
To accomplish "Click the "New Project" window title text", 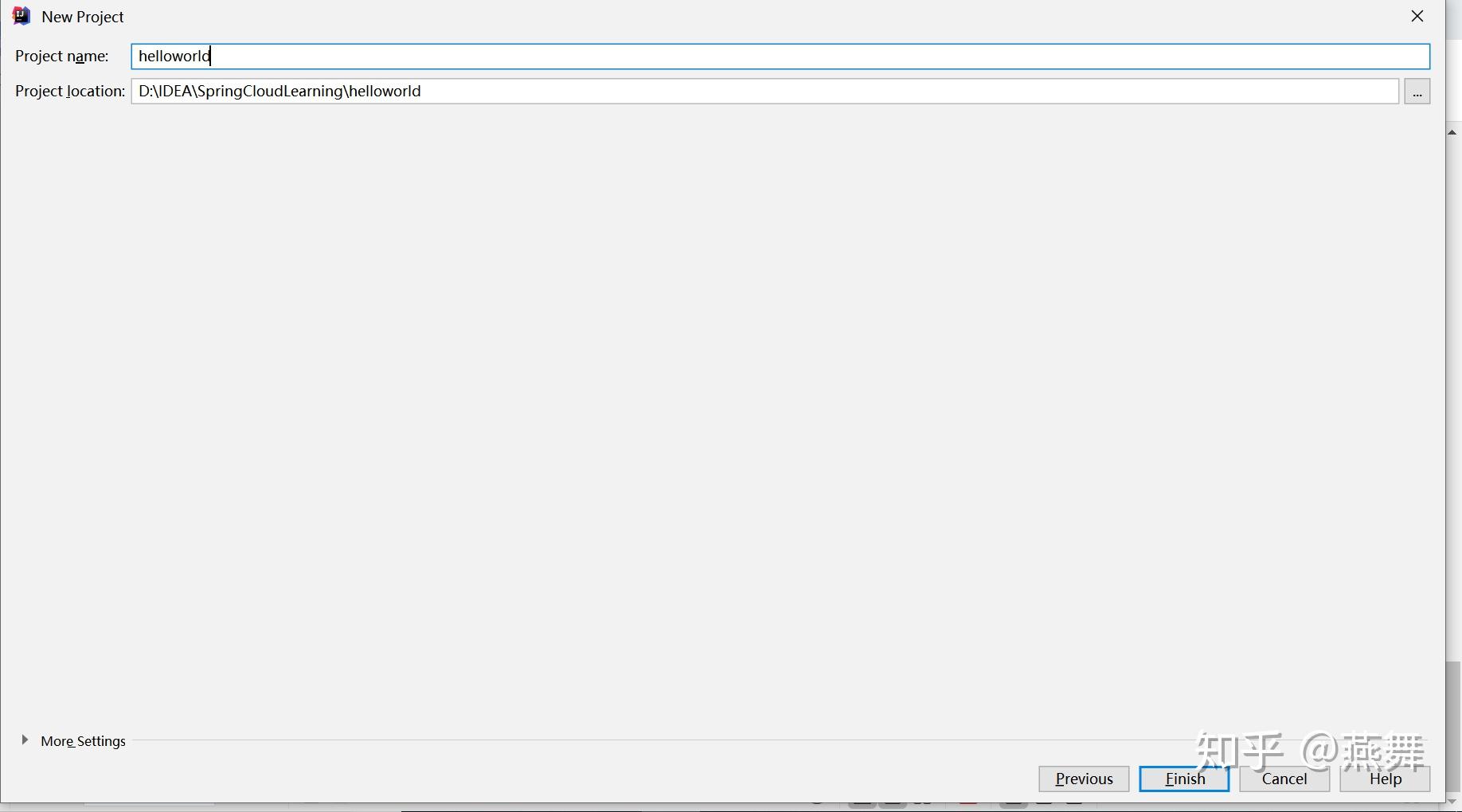I will click(83, 17).
